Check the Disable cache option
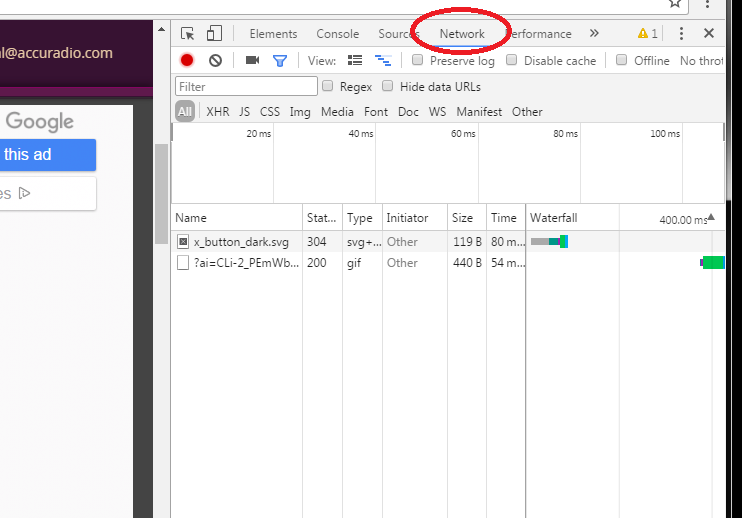Image resolution: width=742 pixels, height=518 pixels. 513,61
